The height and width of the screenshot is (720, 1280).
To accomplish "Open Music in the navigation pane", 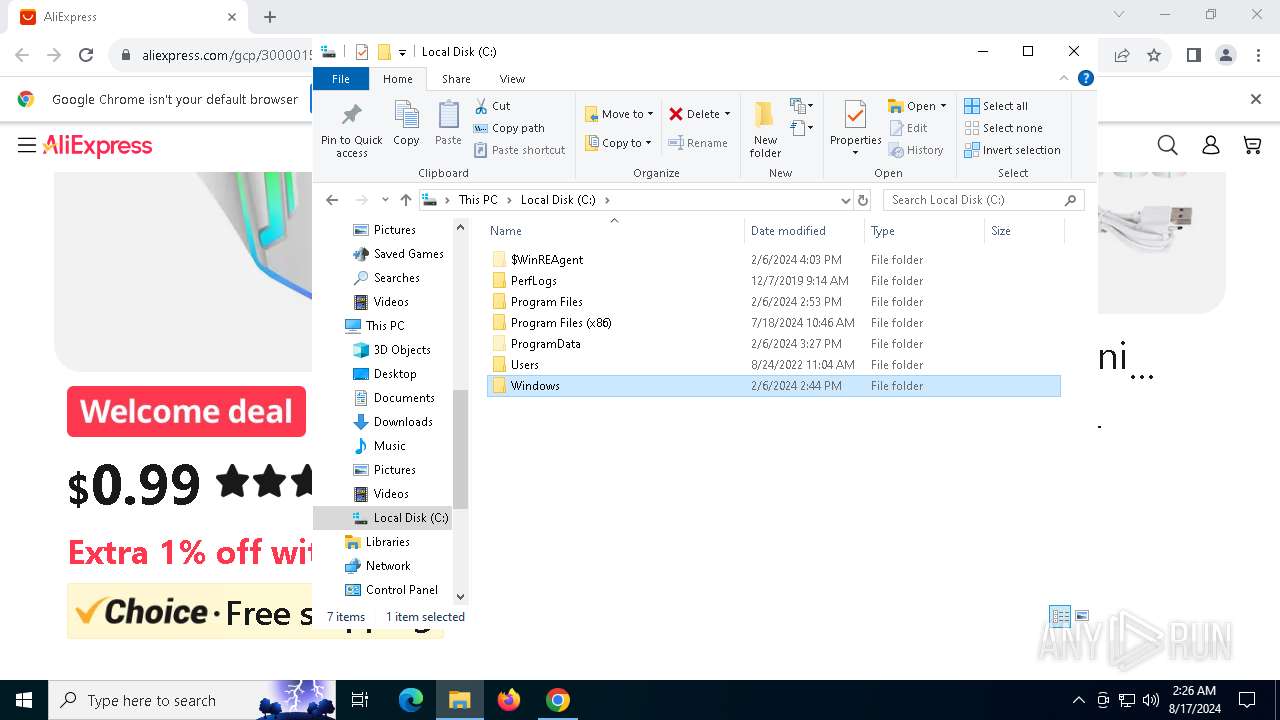I will (x=379, y=446).
